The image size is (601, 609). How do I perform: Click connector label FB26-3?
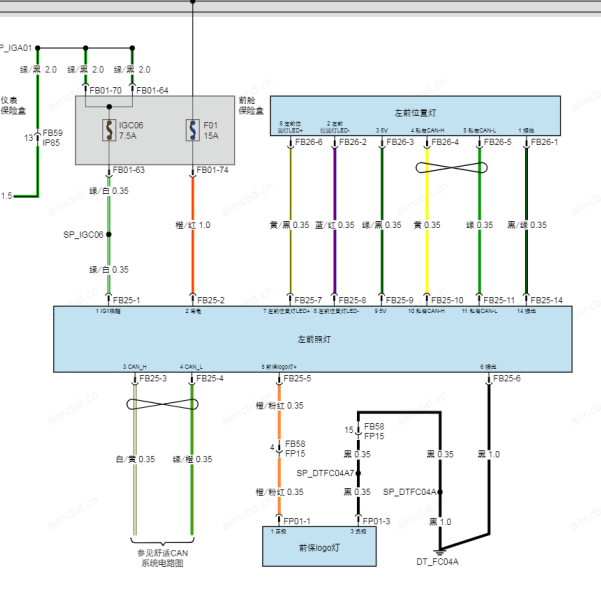coord(400,142)
